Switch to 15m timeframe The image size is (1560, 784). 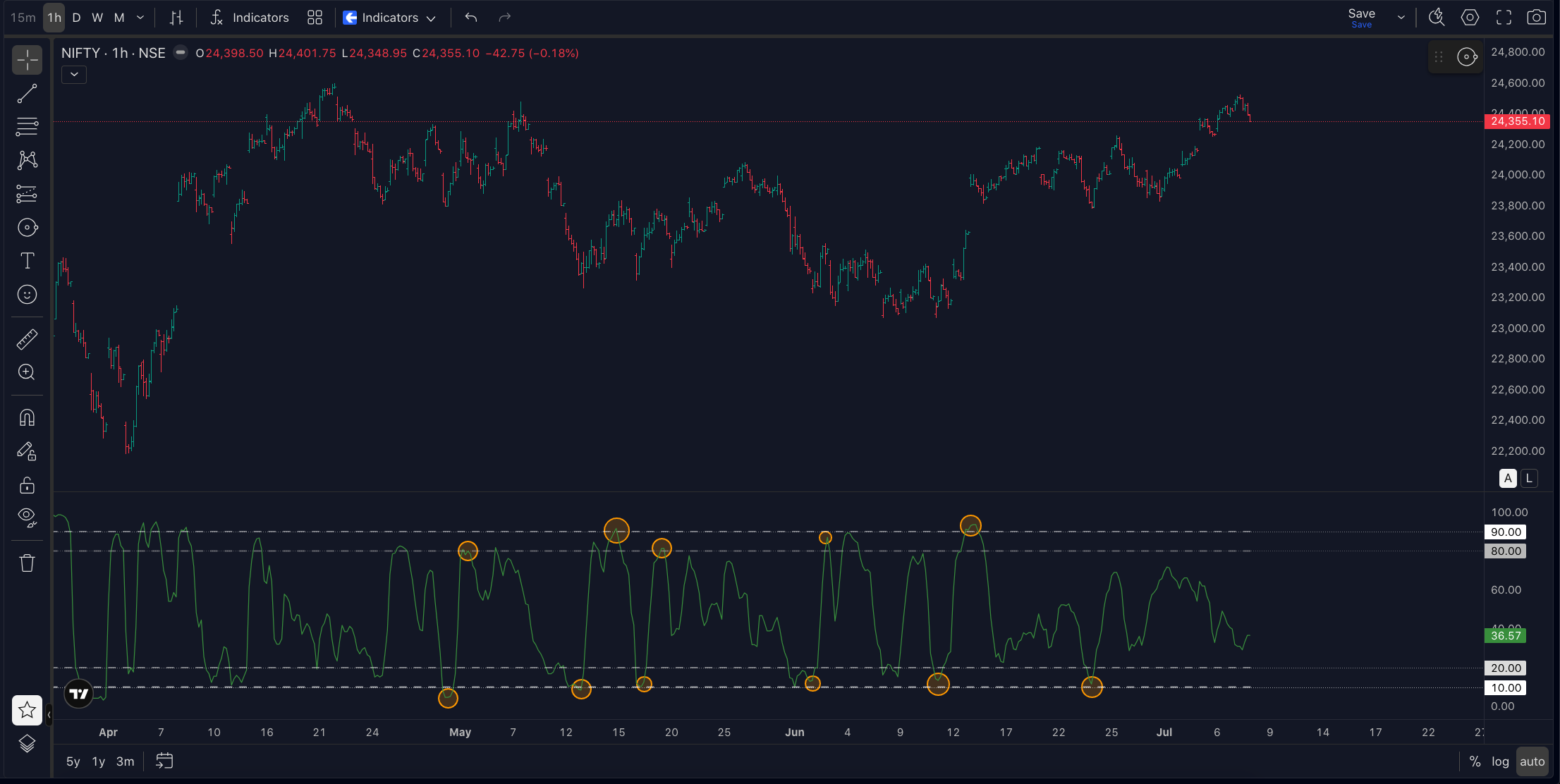tap(23, 18)
